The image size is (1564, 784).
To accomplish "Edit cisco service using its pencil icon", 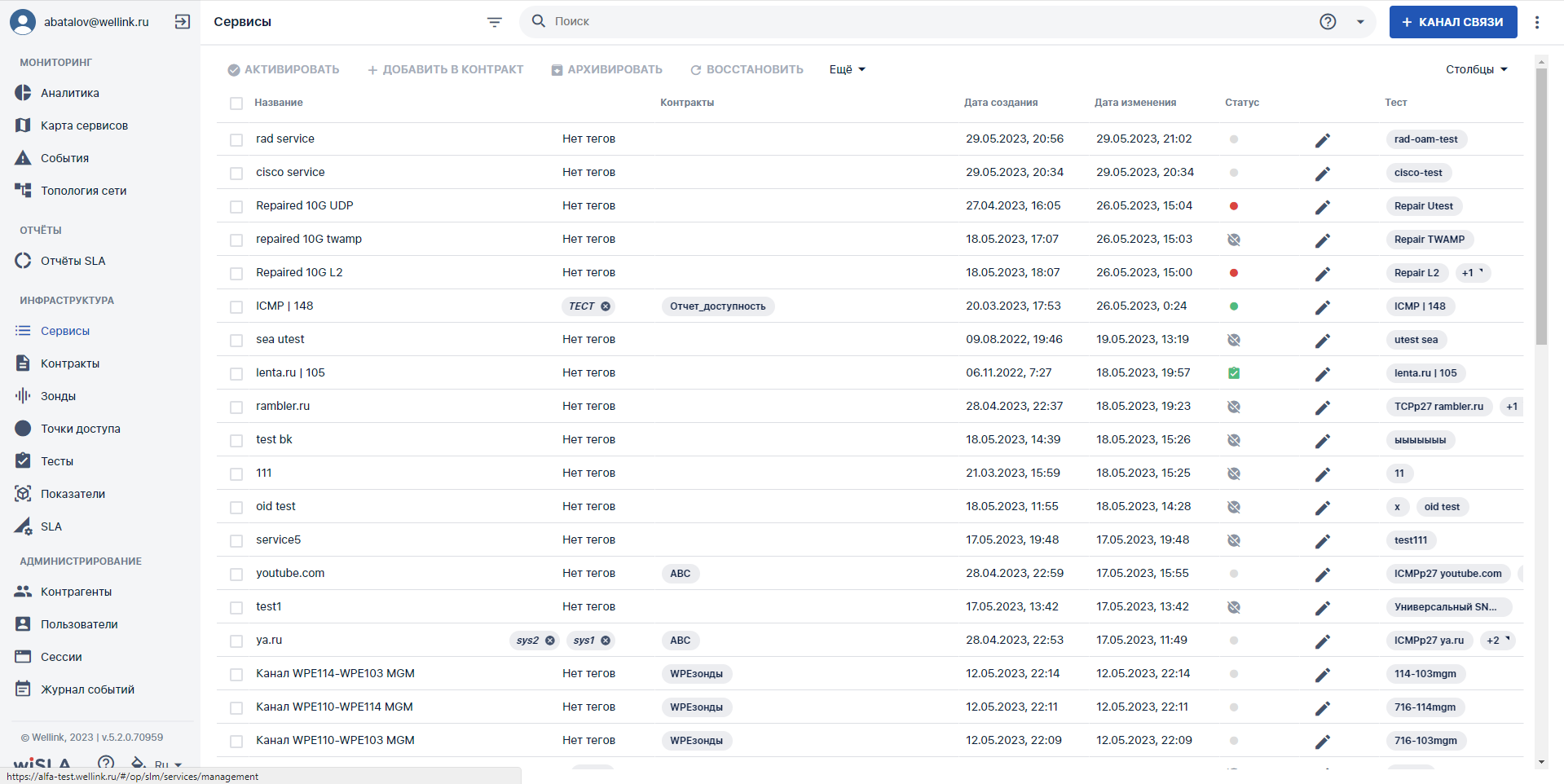I will click(x=1322, y=174).
